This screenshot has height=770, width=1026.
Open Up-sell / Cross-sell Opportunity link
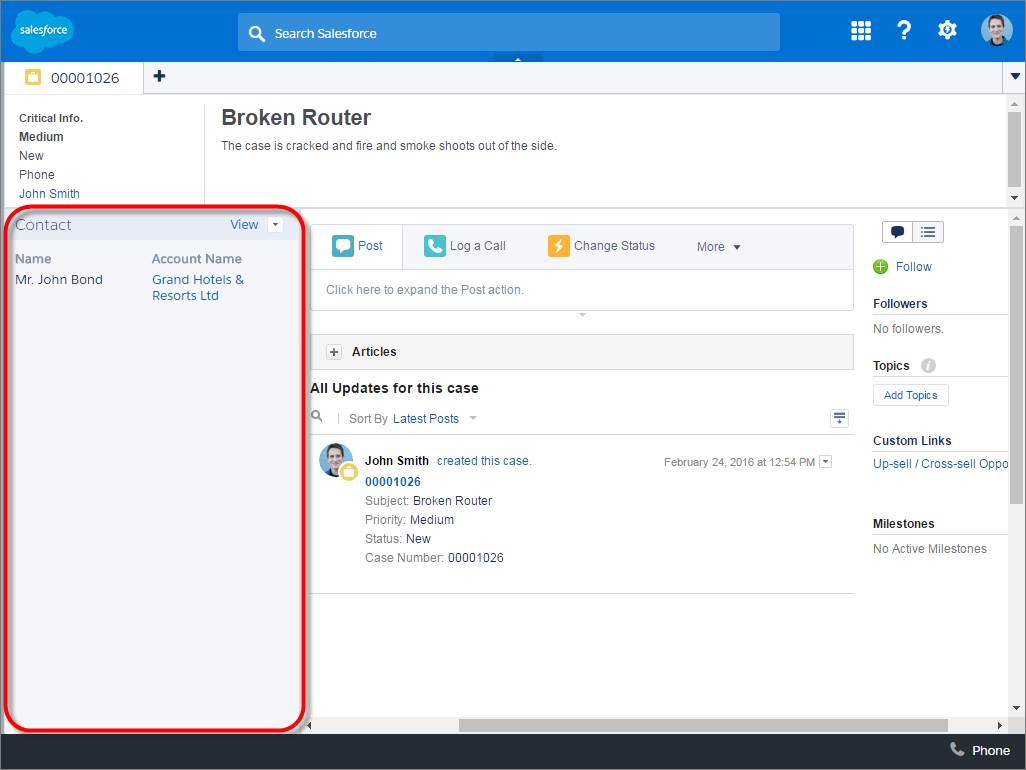click(940, 464)
